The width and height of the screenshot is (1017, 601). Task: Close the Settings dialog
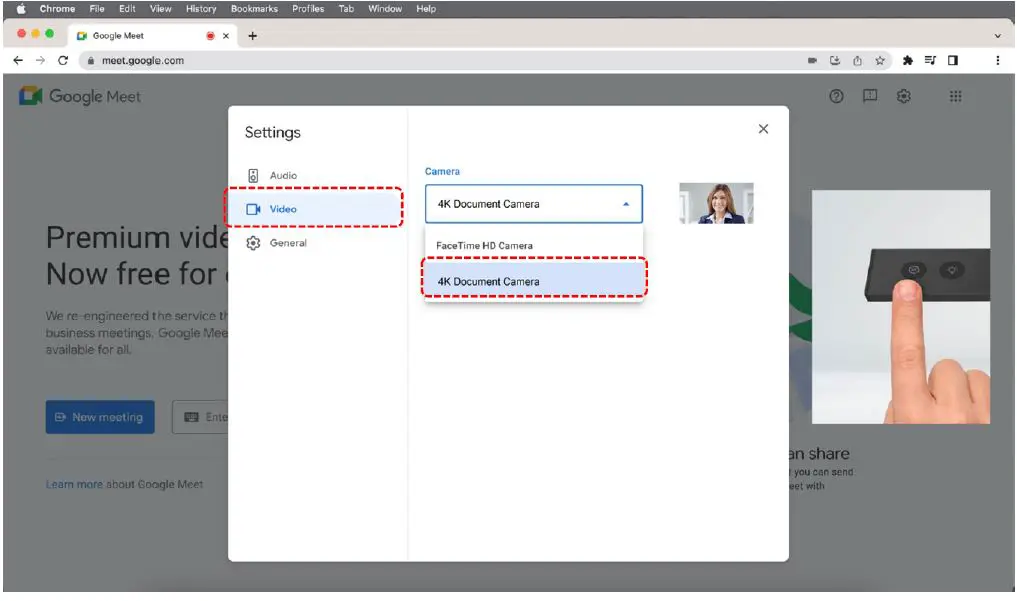(x=763, y=129)
